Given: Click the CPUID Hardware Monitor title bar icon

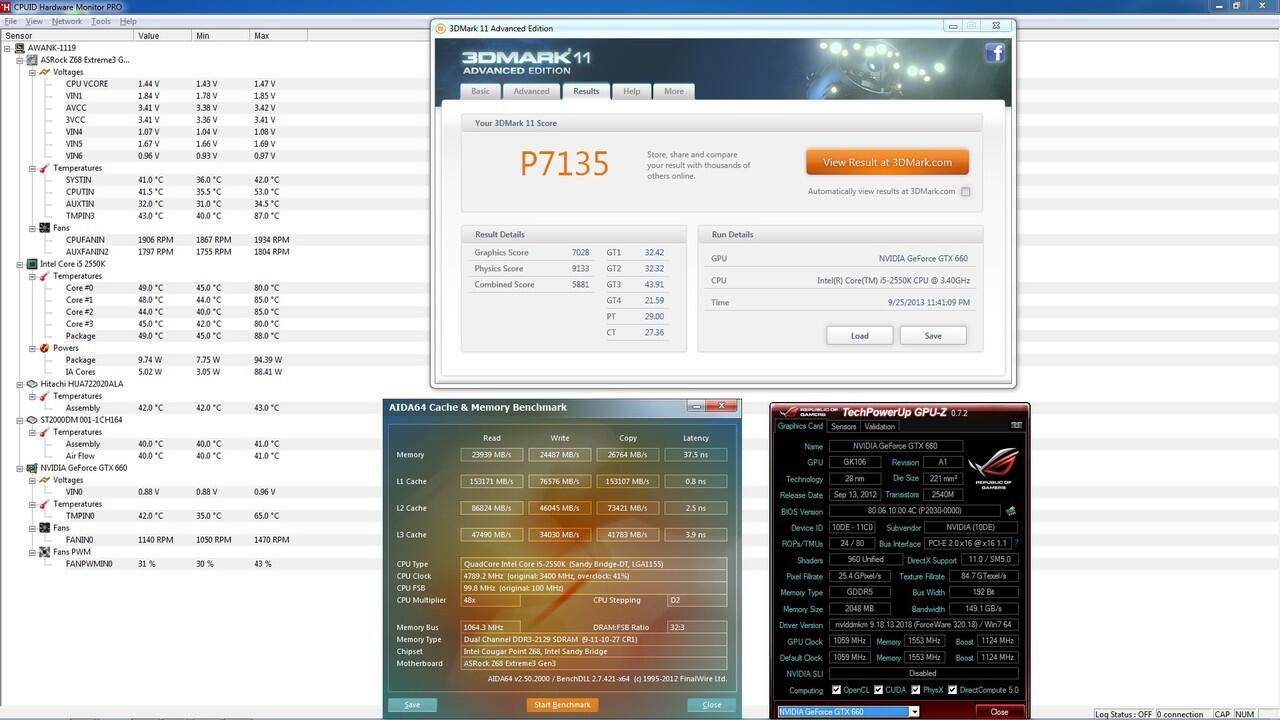Looking at the screenshot, I should pos(5,6).
